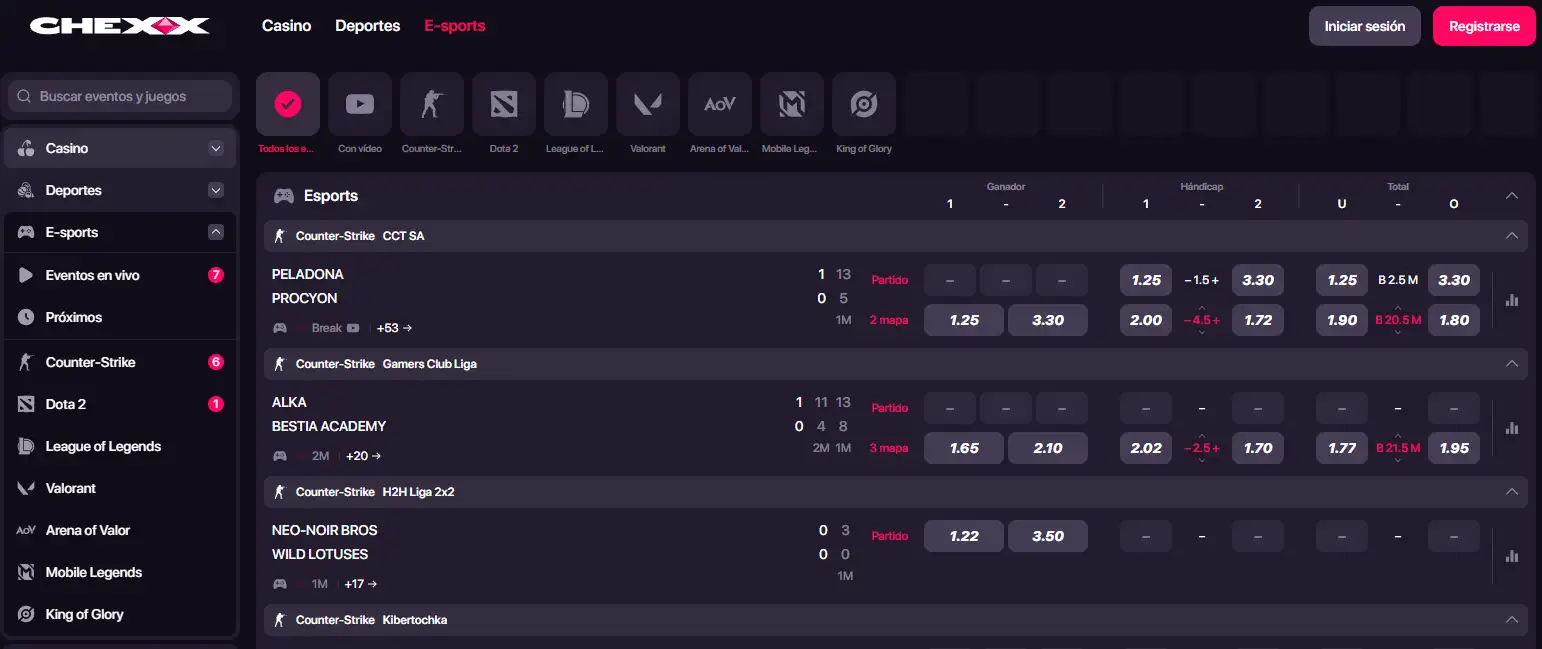This screenshot has height=649, width=1542.
Task: Collapse the E-sports sidebar section
Action: point(215,232)
